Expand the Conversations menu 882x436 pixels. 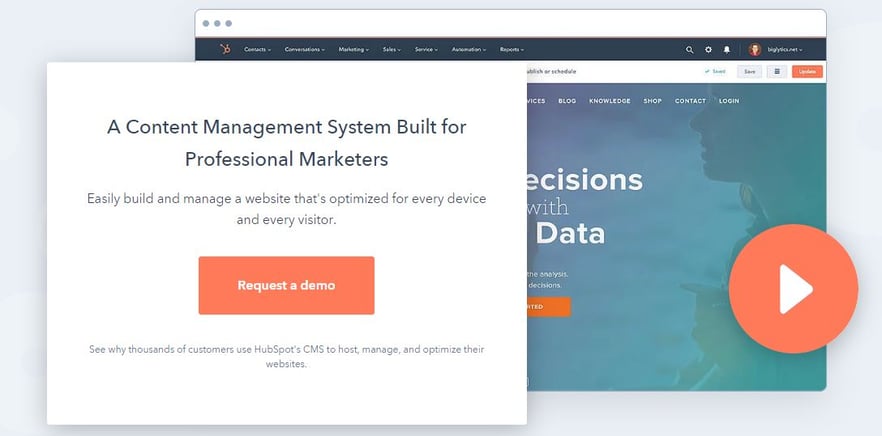click(304, 50)
